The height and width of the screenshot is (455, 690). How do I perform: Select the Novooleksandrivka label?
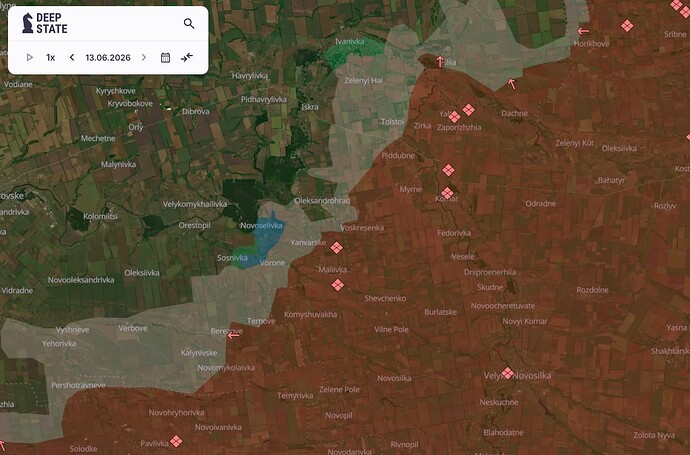coord(81,280)
